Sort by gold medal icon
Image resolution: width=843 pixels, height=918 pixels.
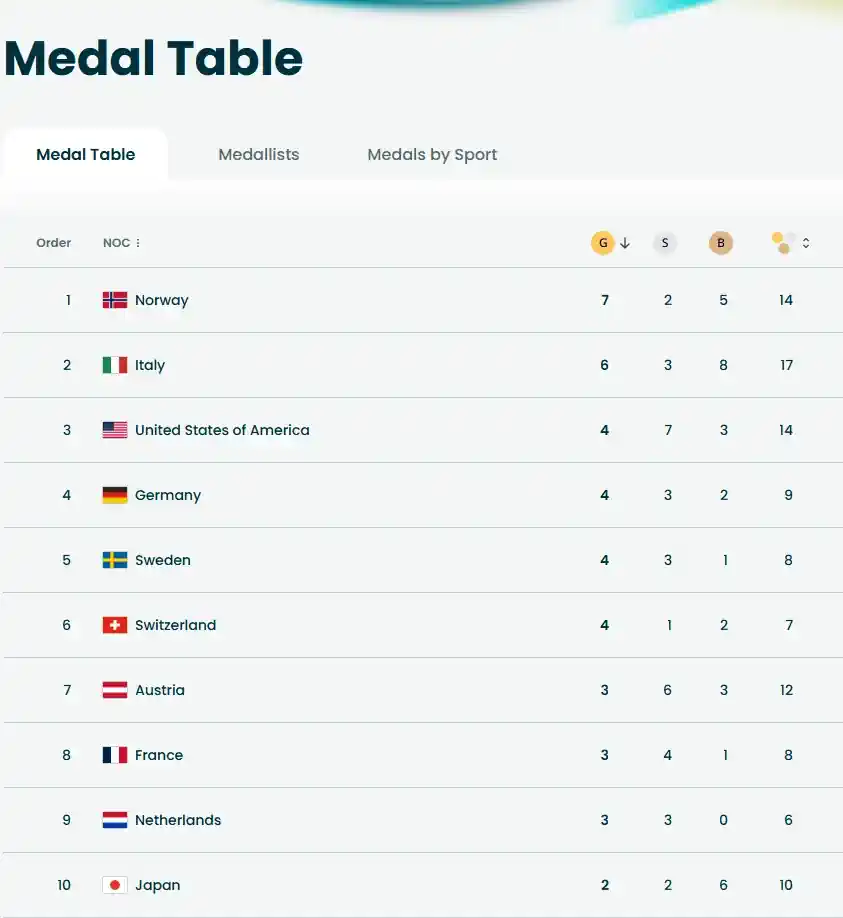click(602, 243)
